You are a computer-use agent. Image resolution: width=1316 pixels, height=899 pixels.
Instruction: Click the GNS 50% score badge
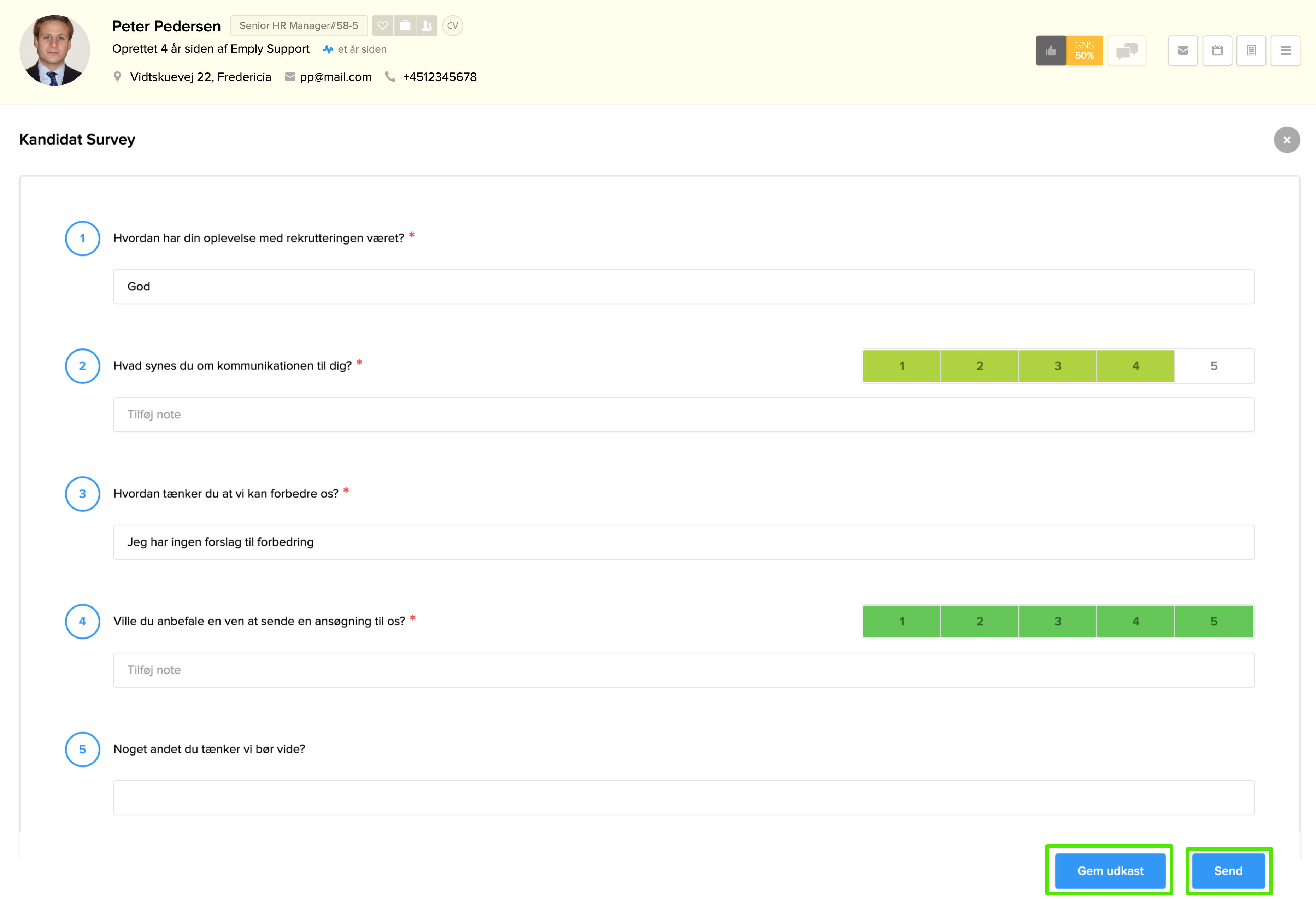pos(1084,51)
